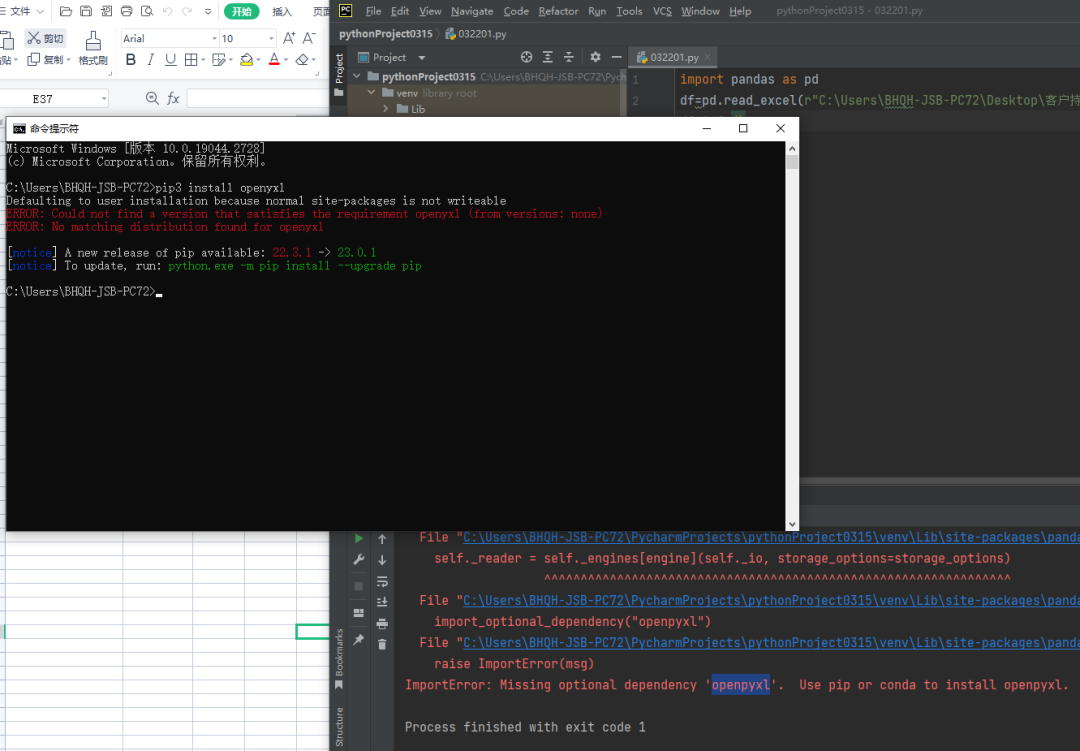Screen dimensions: 1080x751
Task: Click the locate-file target icon in Project panel
Action: 526,57
